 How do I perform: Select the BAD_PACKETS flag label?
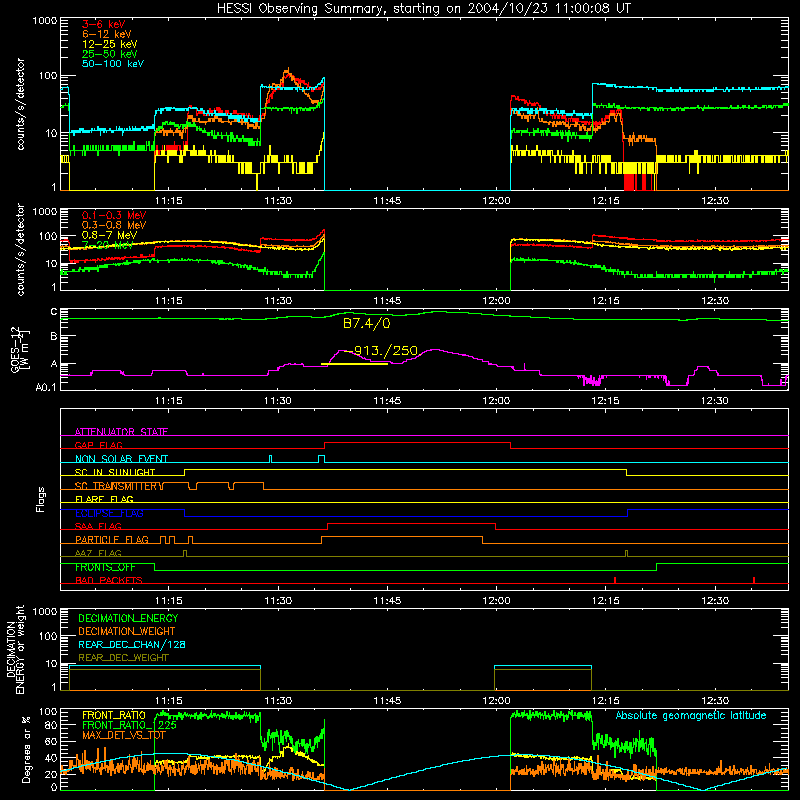pyautogui.click(x=109, y=580)
